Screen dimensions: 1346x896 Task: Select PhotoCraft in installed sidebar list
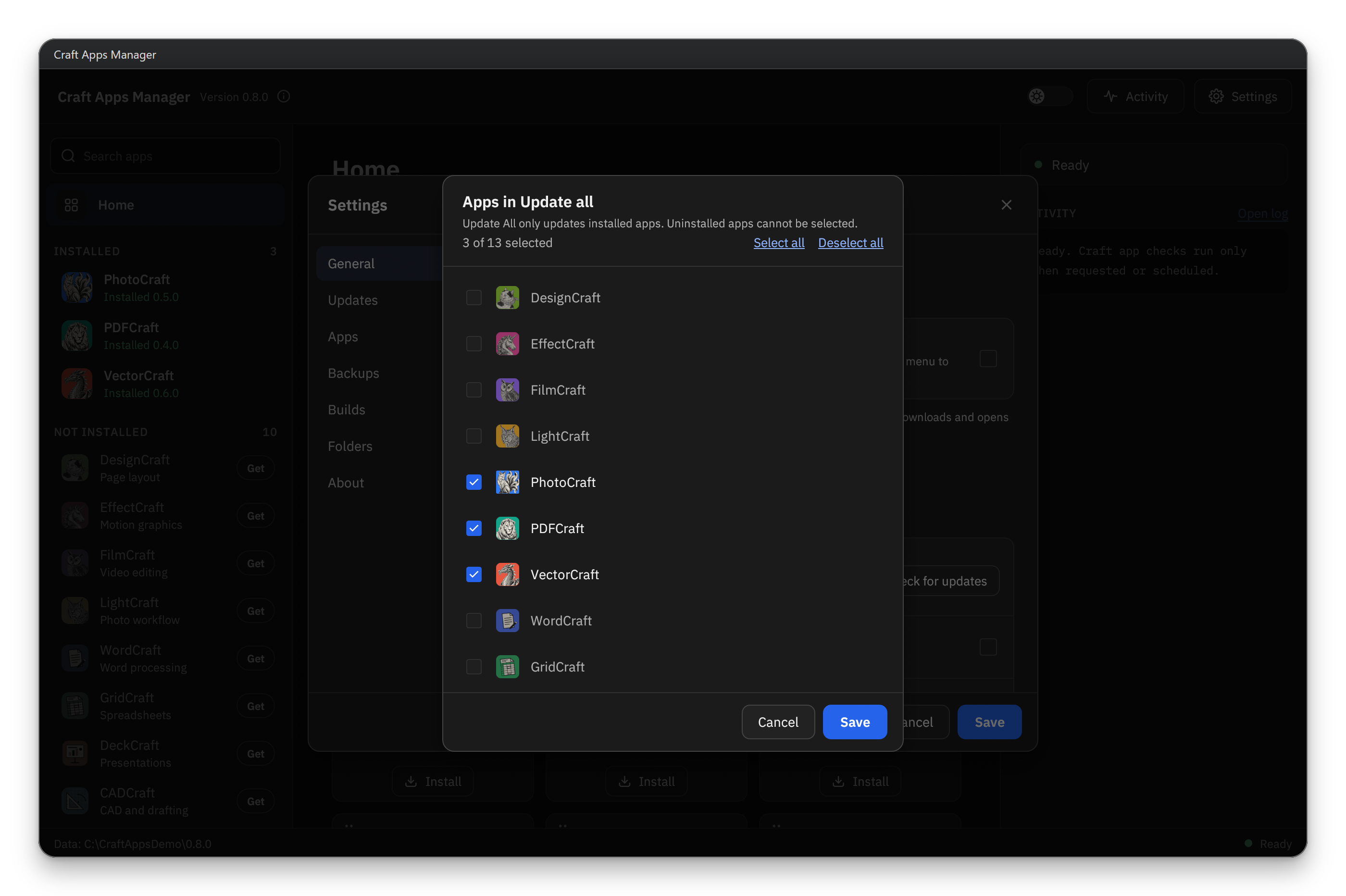click(x=165, y=287)
